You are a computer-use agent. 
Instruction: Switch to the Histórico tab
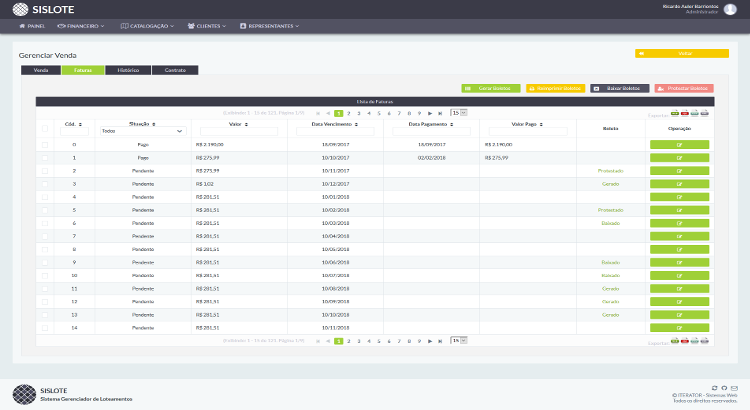point(128,70)
